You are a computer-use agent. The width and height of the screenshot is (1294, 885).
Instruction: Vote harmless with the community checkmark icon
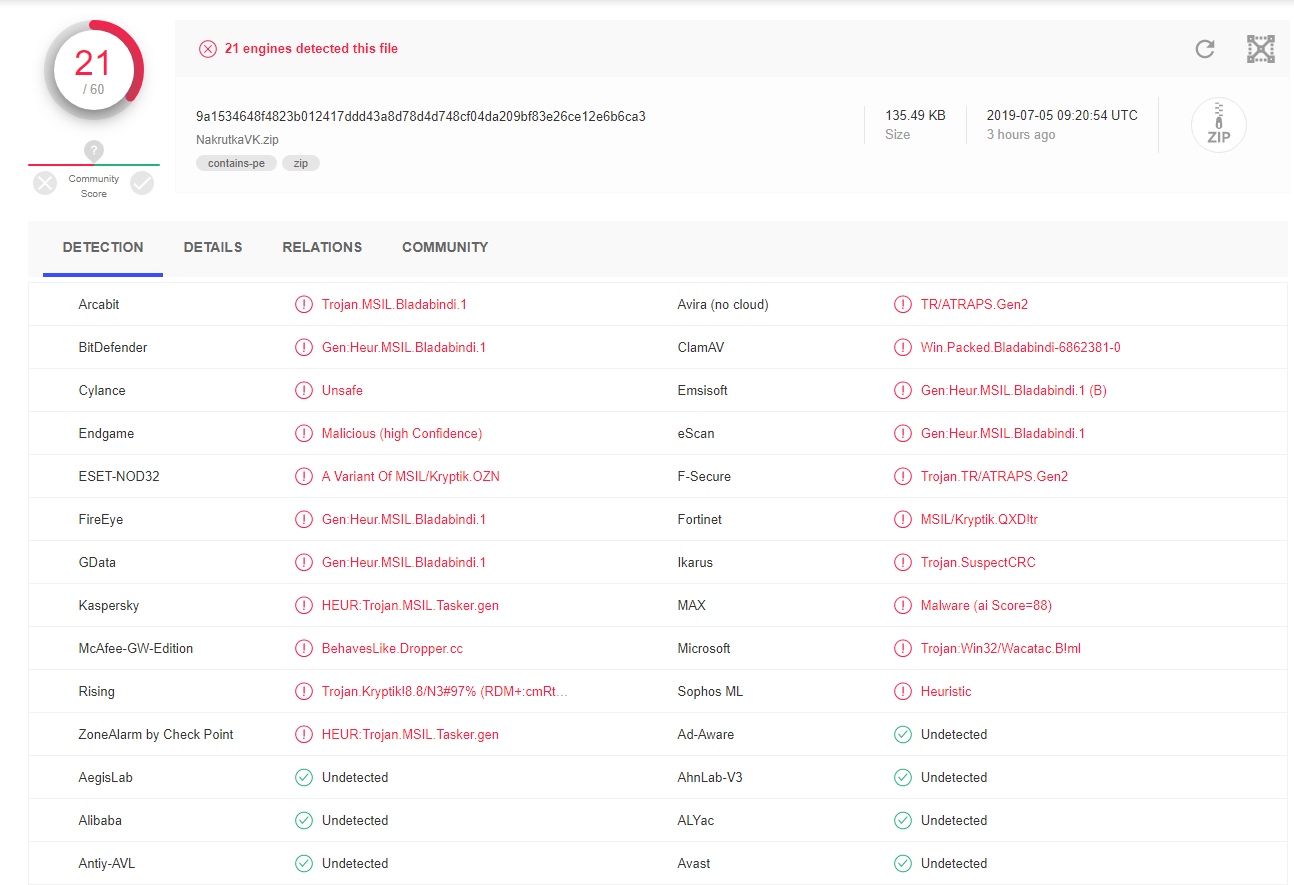pyautogui.click(x=142, y=183)
